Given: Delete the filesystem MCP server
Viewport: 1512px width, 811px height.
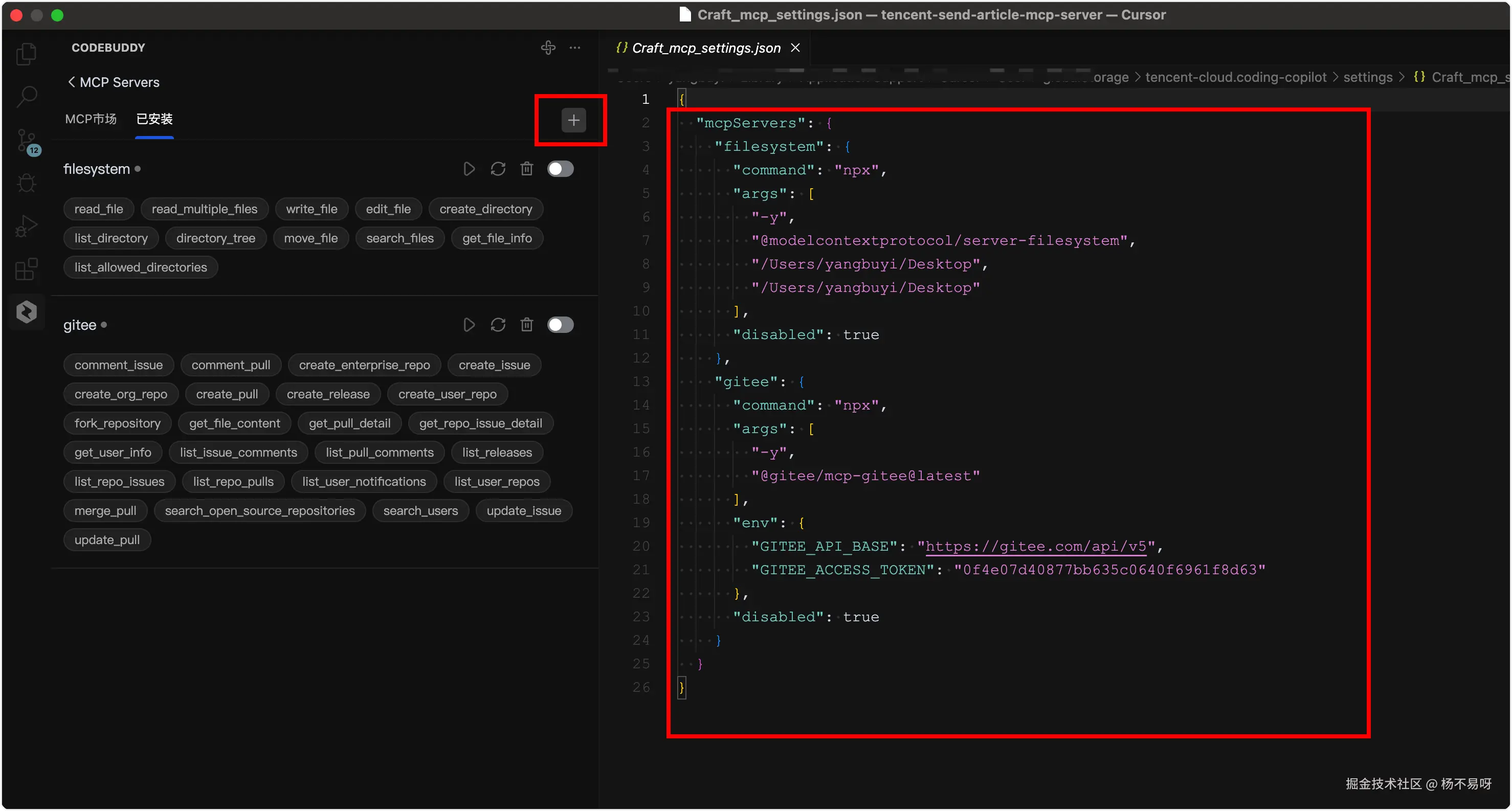Looking at the screenshot, I should click(526, 169).
